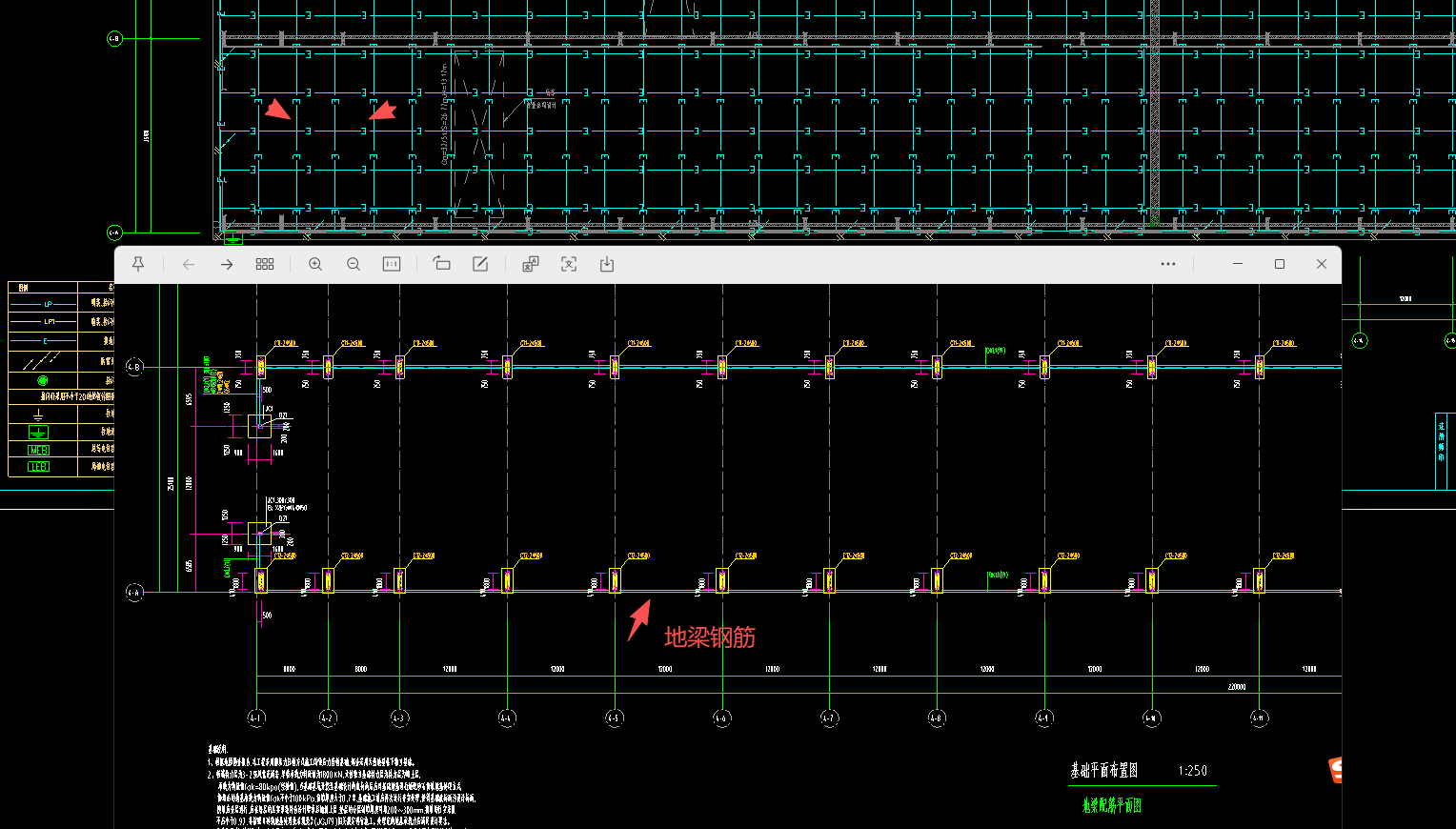The width and height of the screenshot is (1456, 829).
Task: Zoom out of the image
Action: [354, 264]
